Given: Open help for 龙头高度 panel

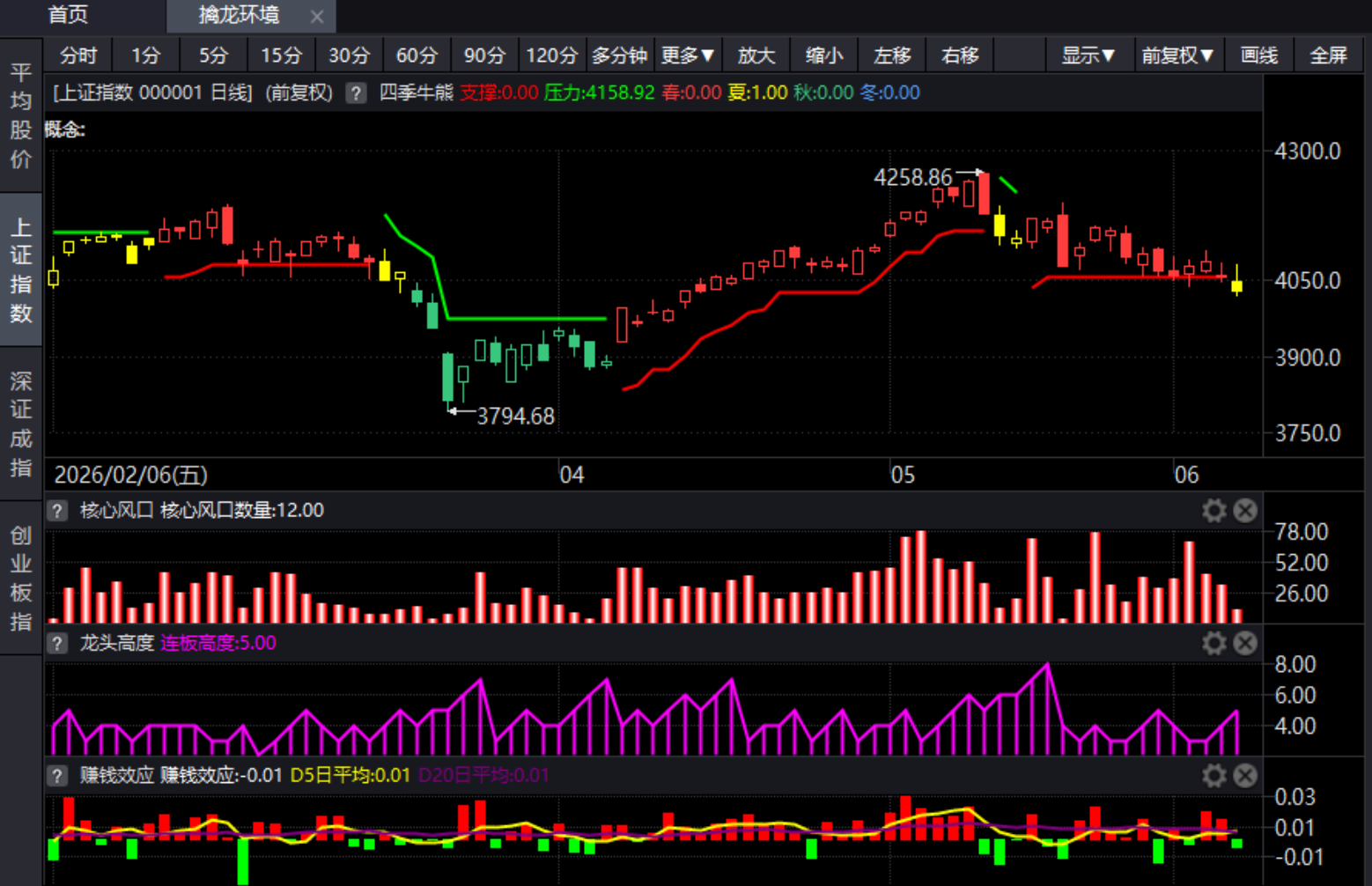Looking at the screenshot, I should pos(57,644).
